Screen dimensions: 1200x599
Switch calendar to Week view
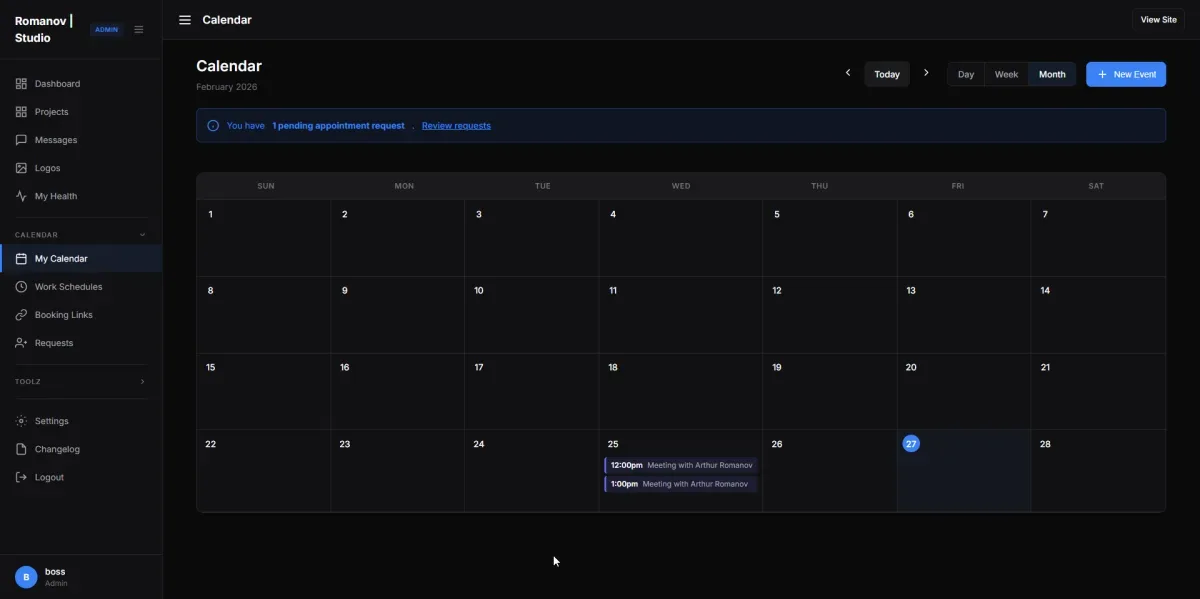(x=1006, y=74)
